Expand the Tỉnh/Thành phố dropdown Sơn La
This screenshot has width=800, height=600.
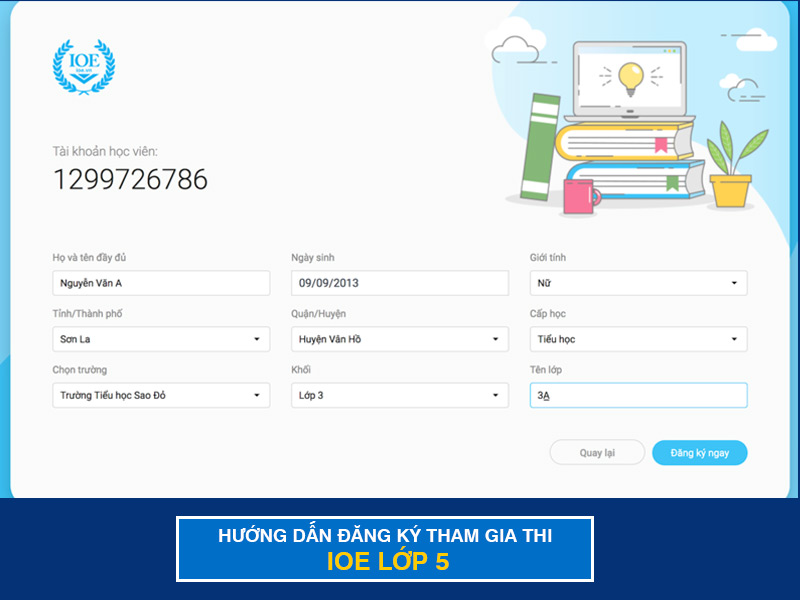(161, 339)
